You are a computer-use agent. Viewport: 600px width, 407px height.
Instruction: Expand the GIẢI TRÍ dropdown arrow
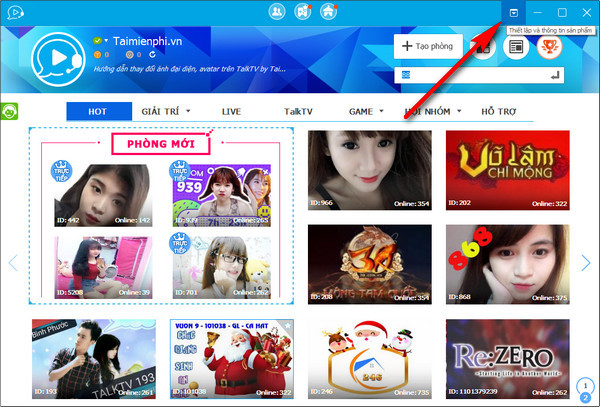pos(188,111)
